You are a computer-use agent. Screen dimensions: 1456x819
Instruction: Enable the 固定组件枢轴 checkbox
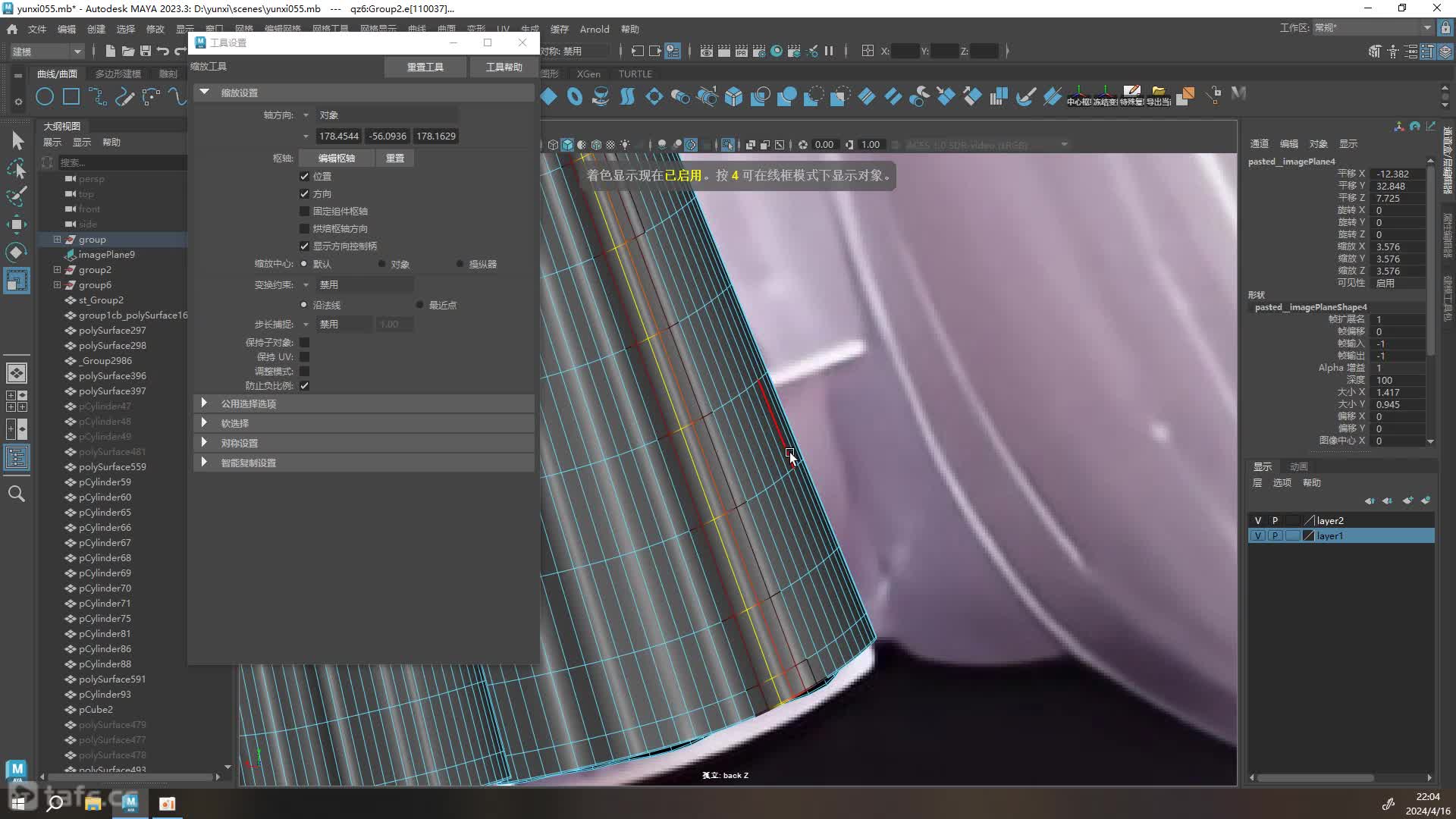point(304,211)
